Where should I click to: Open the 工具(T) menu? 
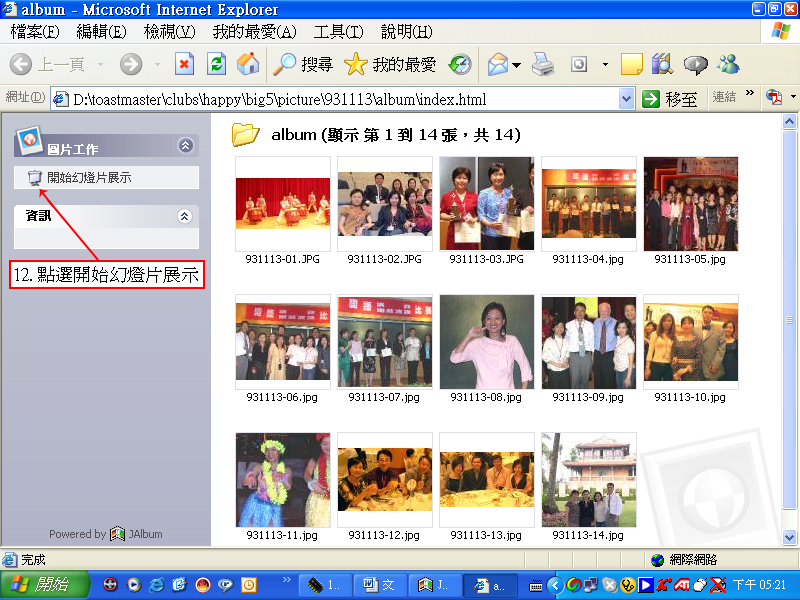[338, 32]
